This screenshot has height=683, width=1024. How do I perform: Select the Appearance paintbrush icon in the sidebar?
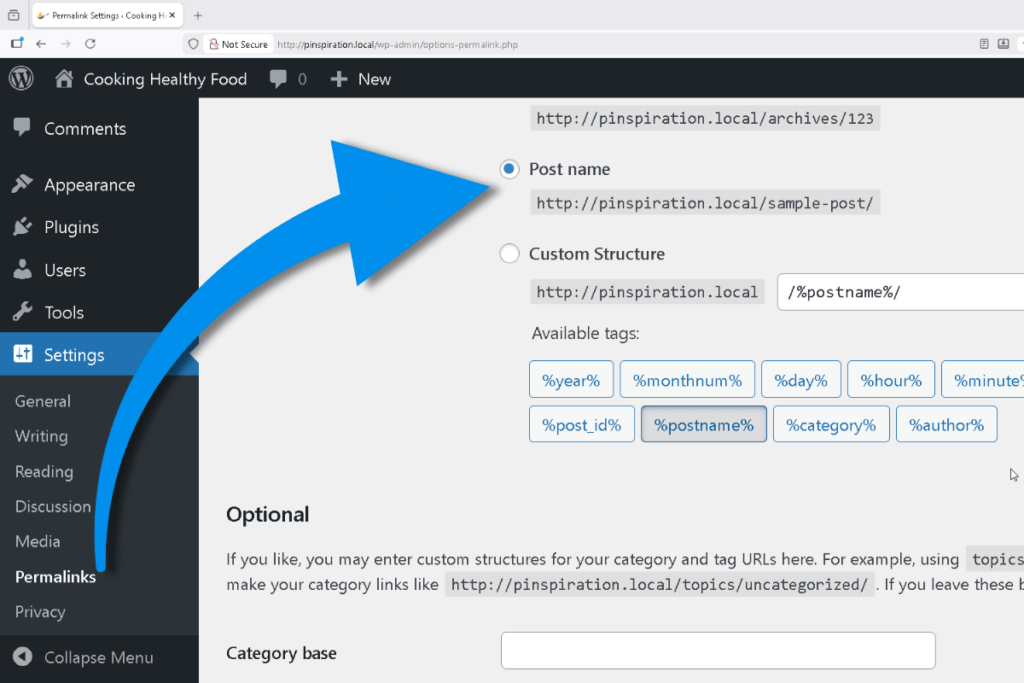[24, 184]
